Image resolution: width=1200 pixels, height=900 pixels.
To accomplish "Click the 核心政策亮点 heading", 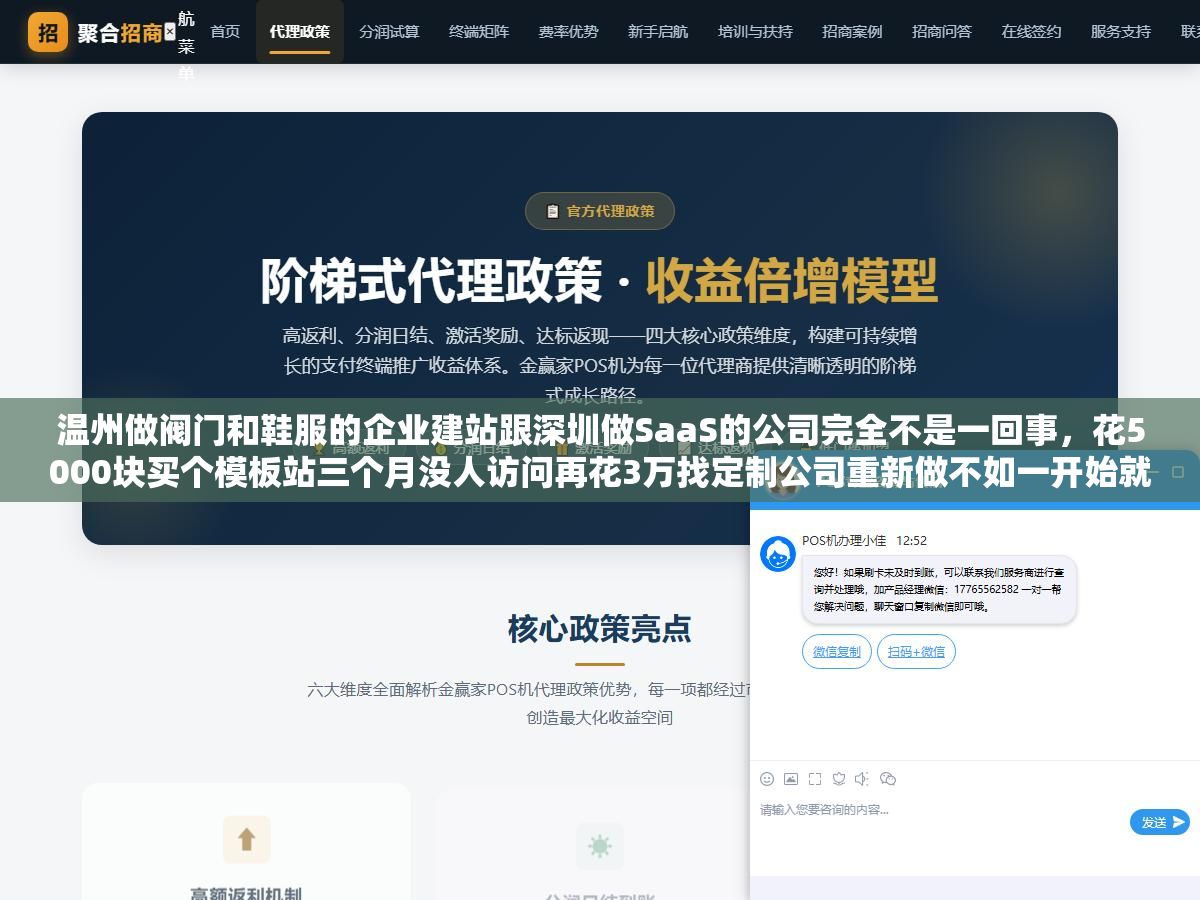I will 600,629.
